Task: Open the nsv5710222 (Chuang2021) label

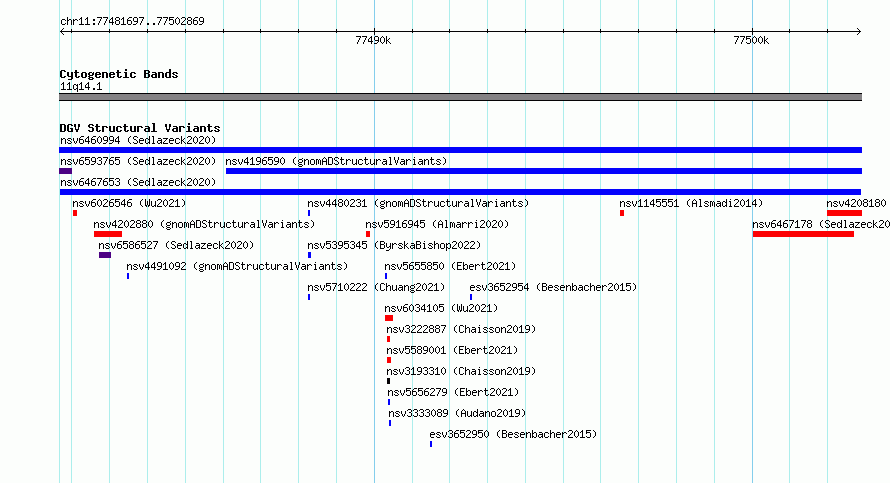Action: click(x=376, y=287)
